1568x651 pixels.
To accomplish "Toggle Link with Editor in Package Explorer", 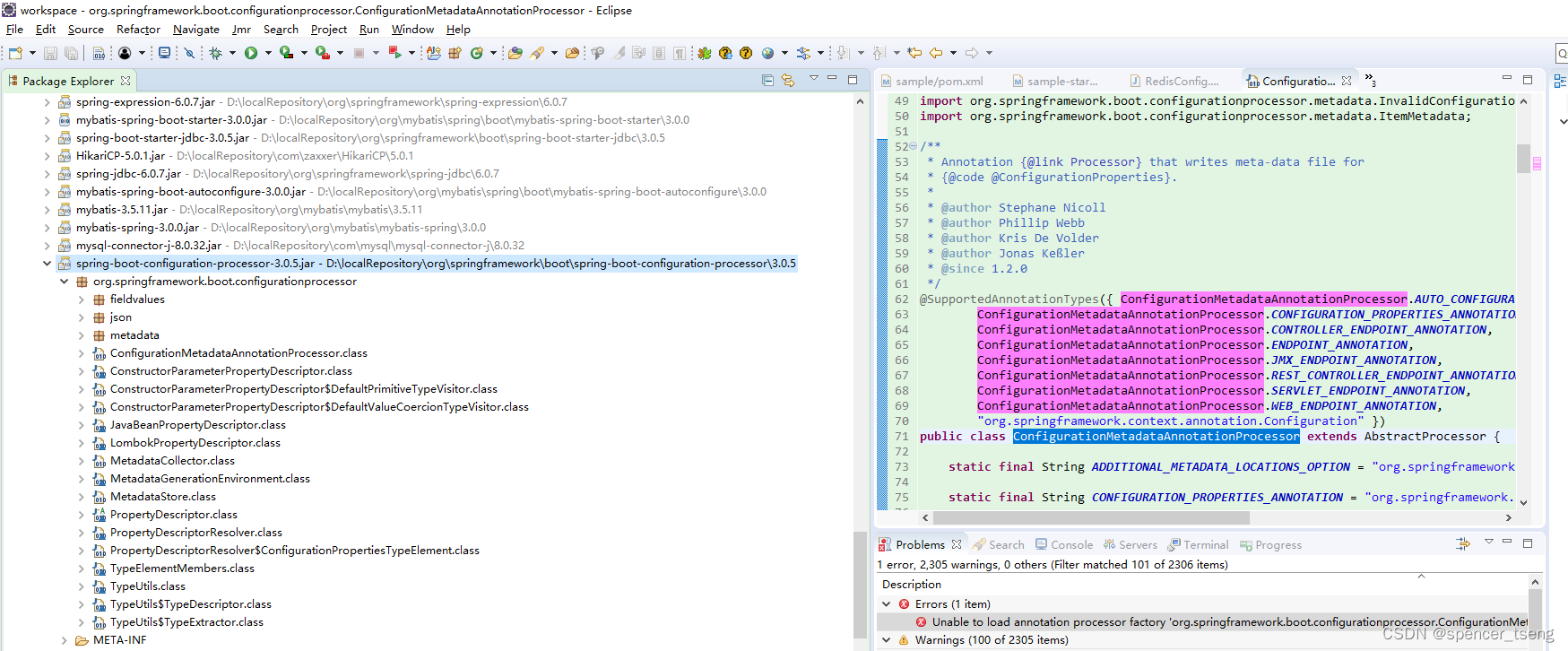I will [x=788, y=81].
